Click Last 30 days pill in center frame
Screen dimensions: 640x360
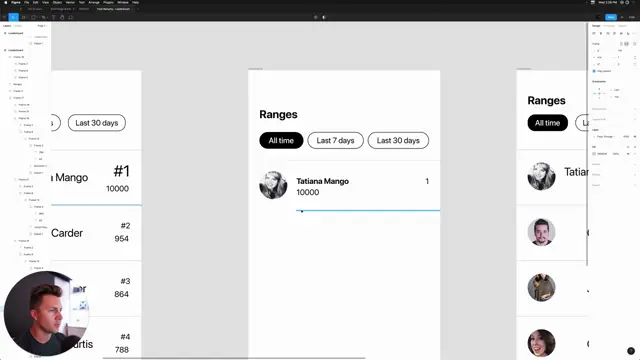point(398,140)
